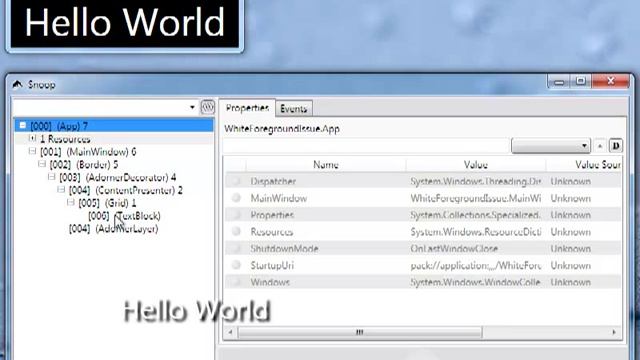Click the scrollbar left arrow in properties grid
Viewport: 640px width, 360px height.
[230, 332]
